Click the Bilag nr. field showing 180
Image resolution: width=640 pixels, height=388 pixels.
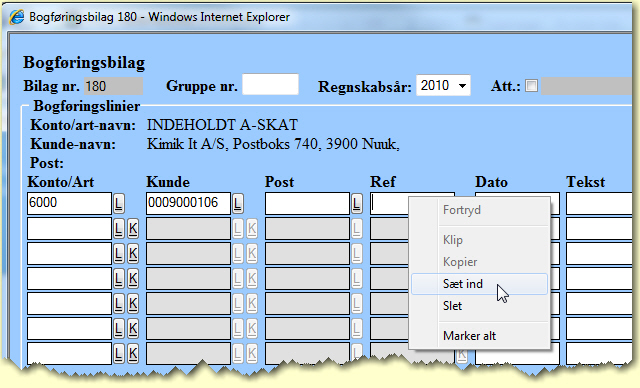(113, 86)
